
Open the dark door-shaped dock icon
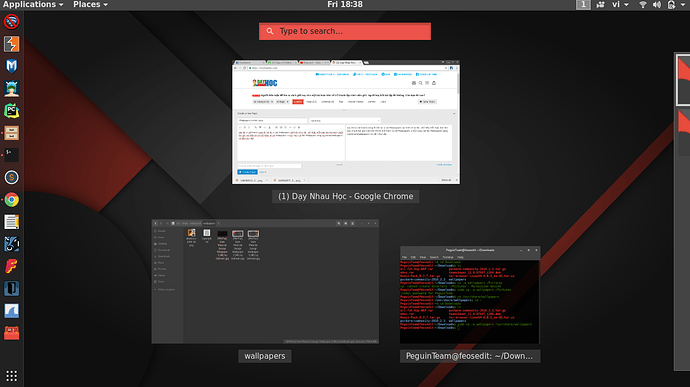click(11, 288)
